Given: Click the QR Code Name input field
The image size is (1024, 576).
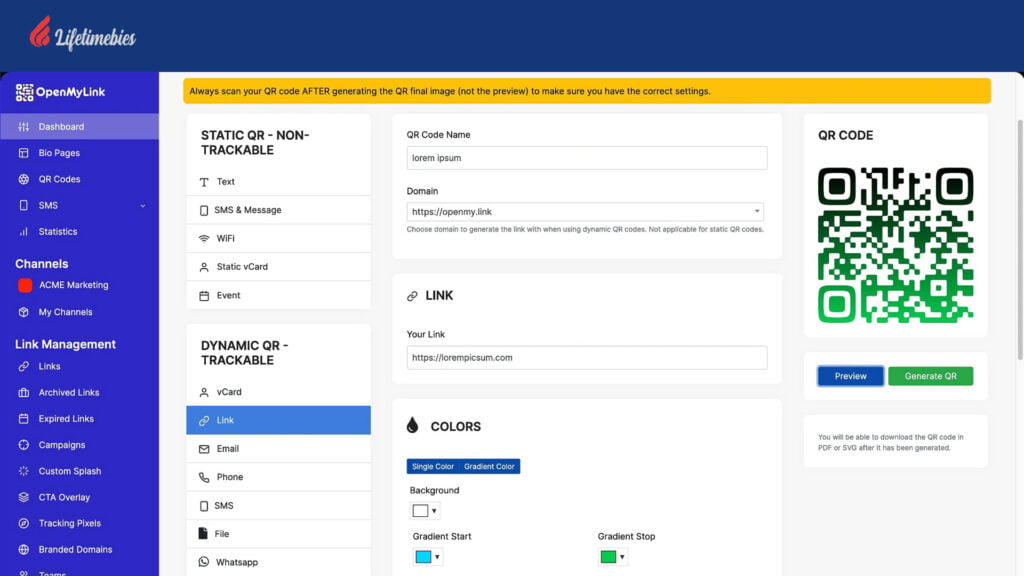Looking at the screenshot, I should 586,158.
